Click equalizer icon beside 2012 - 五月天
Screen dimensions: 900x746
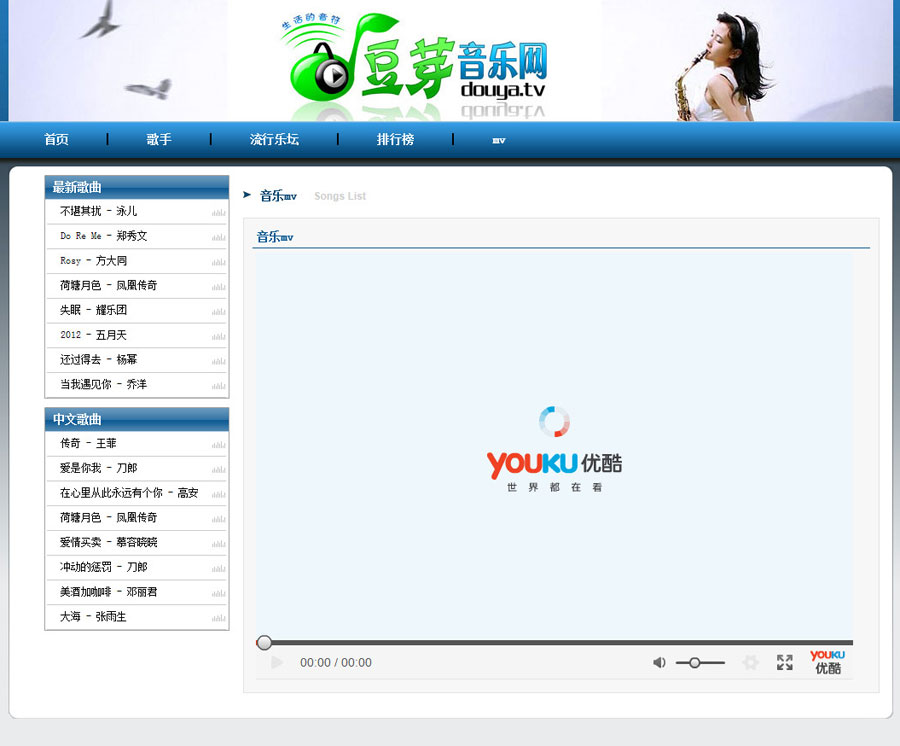[219, 336]
